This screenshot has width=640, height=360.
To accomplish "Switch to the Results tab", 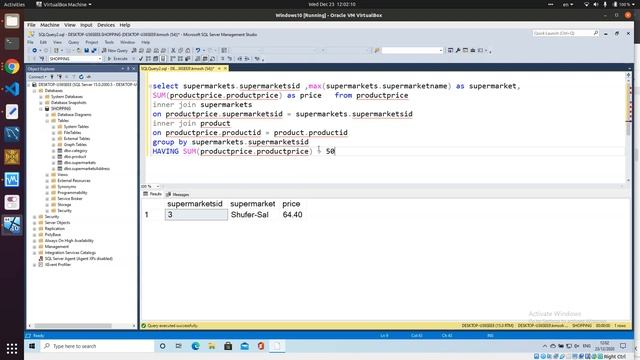I will tap(153, 194).
